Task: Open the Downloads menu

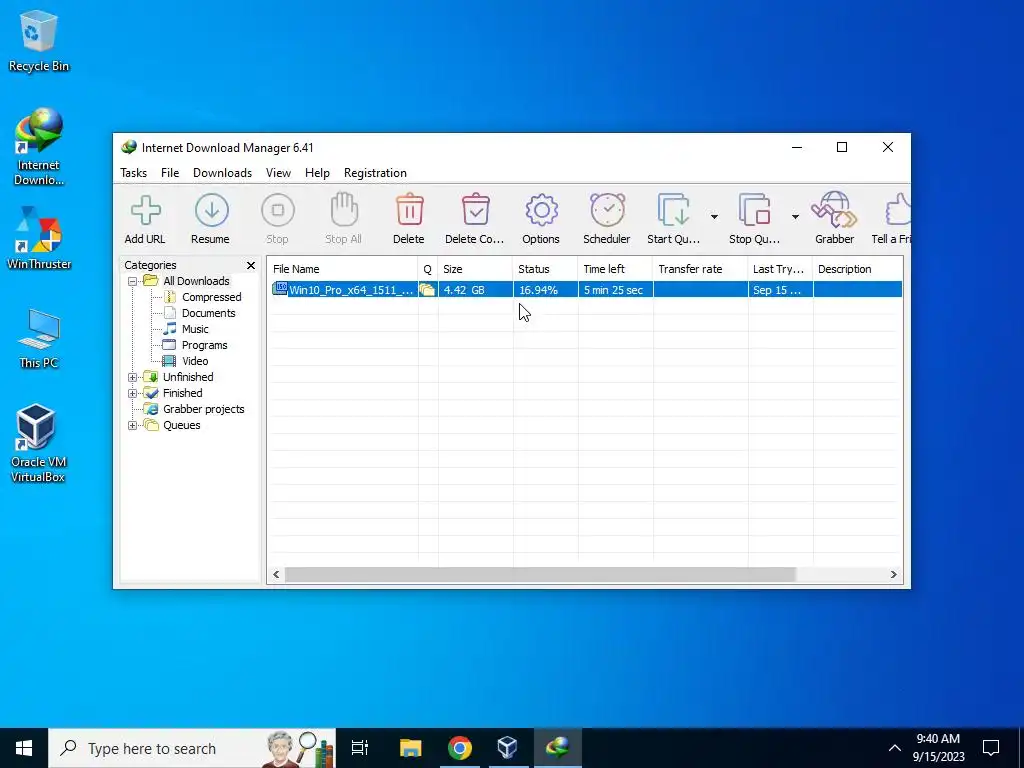Action: (x=222, y=173)
